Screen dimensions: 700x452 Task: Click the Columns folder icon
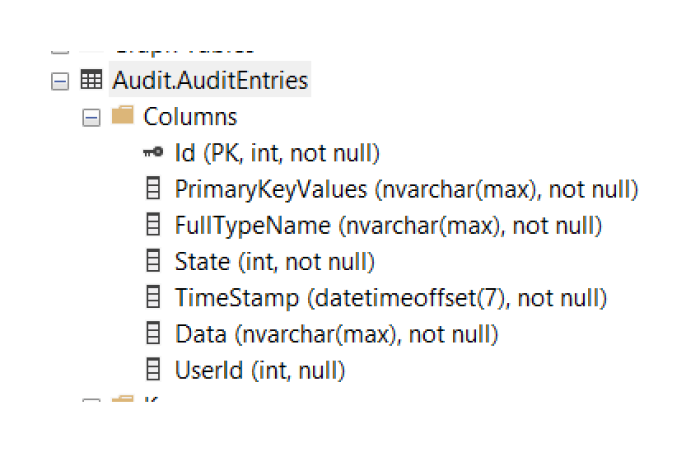tap(123, 116)
